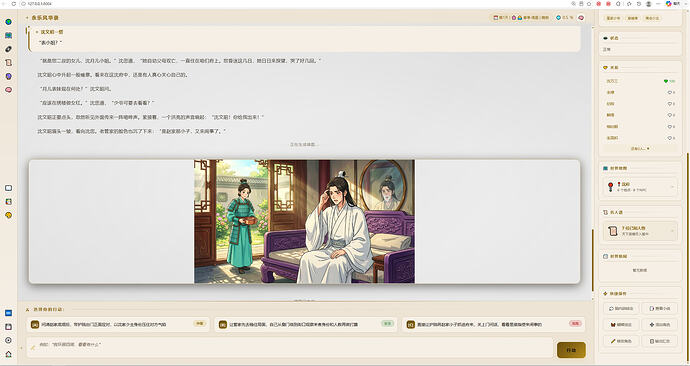
Task: Click the red map pin in world map panel
Action: pos(611,187)
